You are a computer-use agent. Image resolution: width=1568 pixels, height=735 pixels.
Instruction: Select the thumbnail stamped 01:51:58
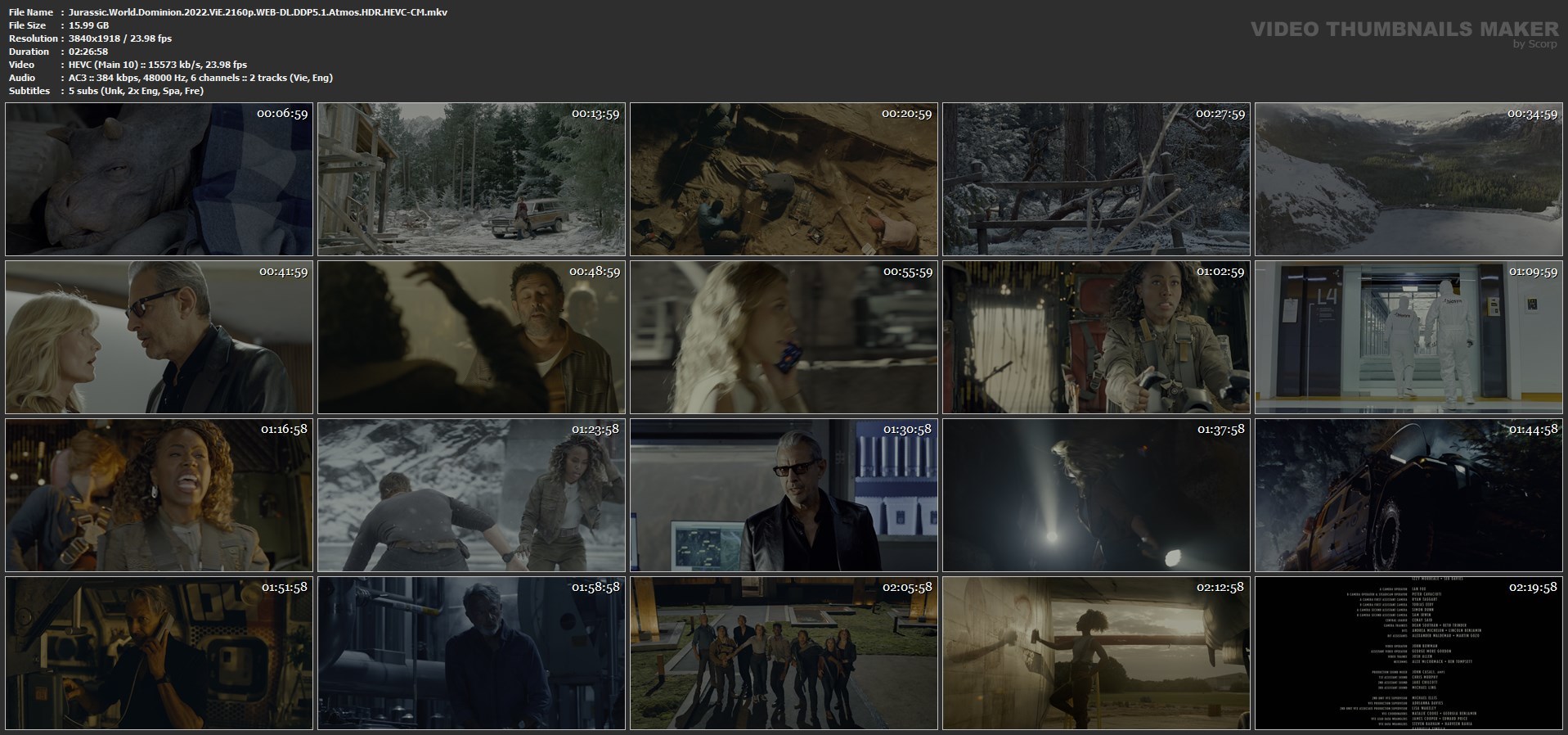159,653
